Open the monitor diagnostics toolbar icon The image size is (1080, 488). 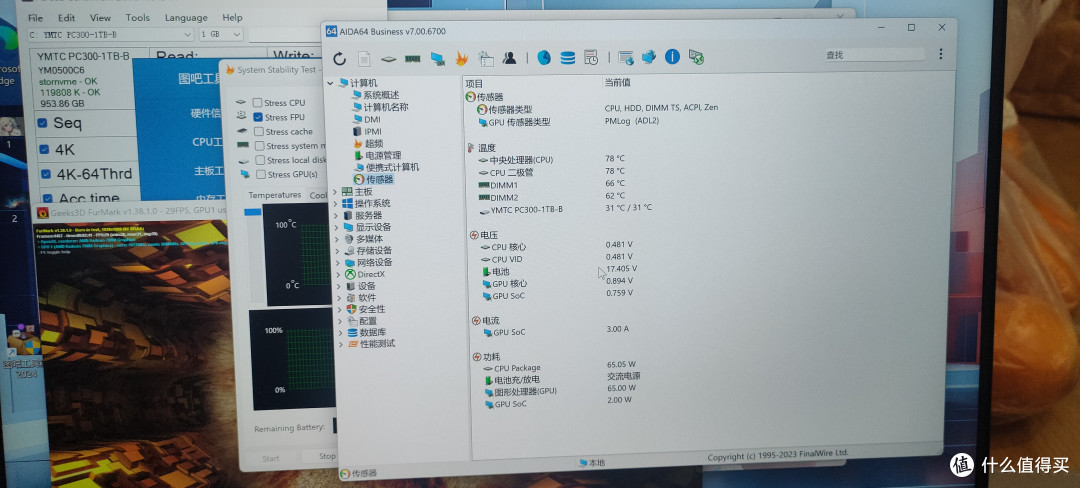click(437, 59)
